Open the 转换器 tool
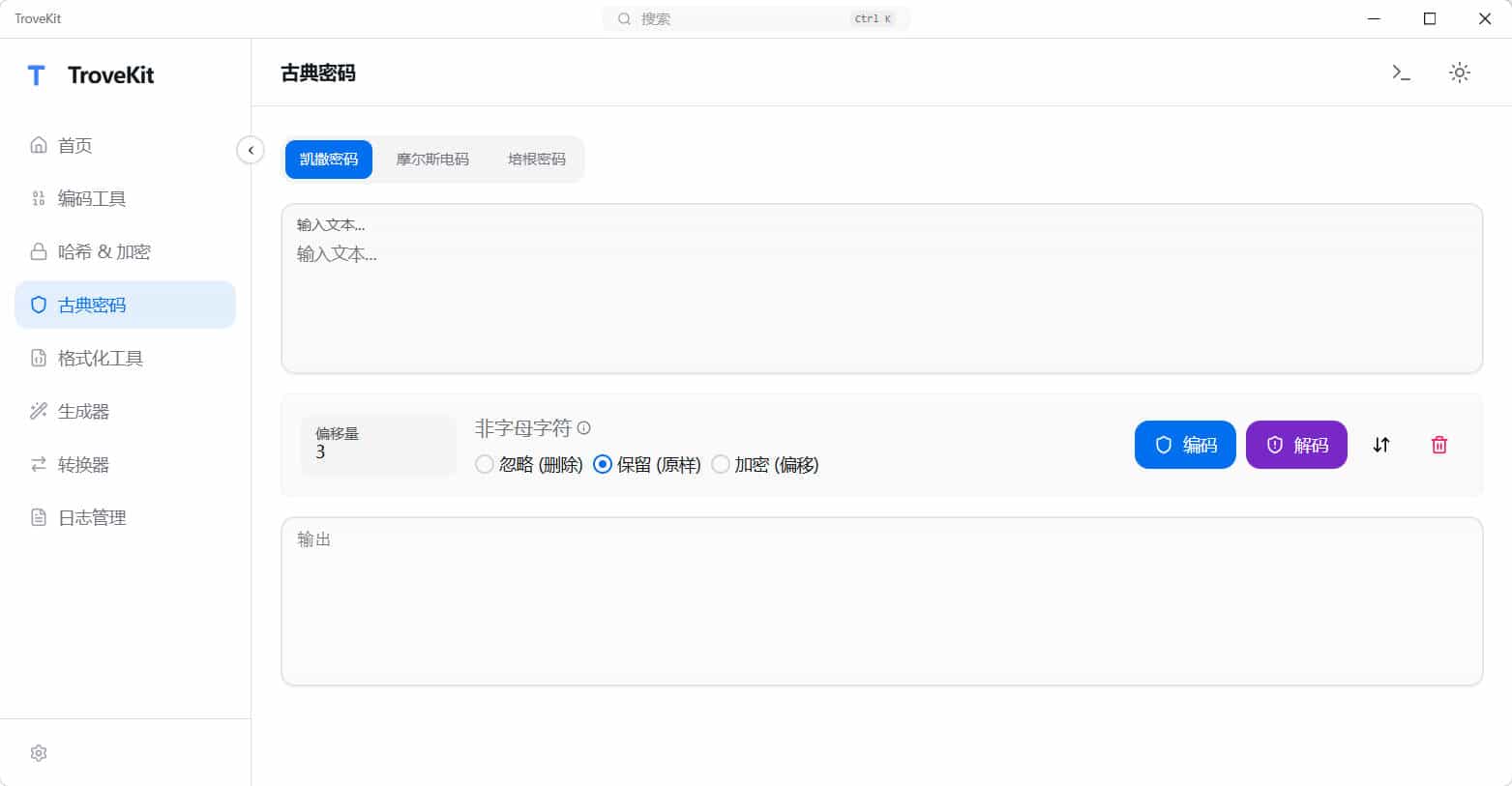Screen dimensions: 1512x786 pos(38,464)
